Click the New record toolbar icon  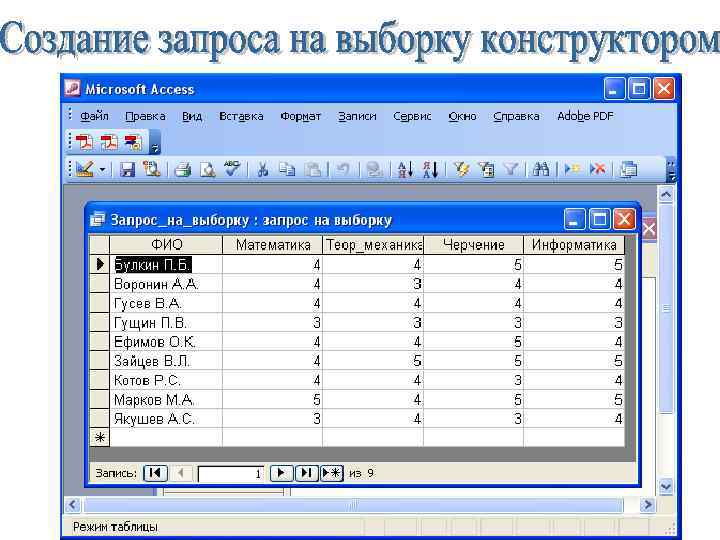tap(572, 169)
